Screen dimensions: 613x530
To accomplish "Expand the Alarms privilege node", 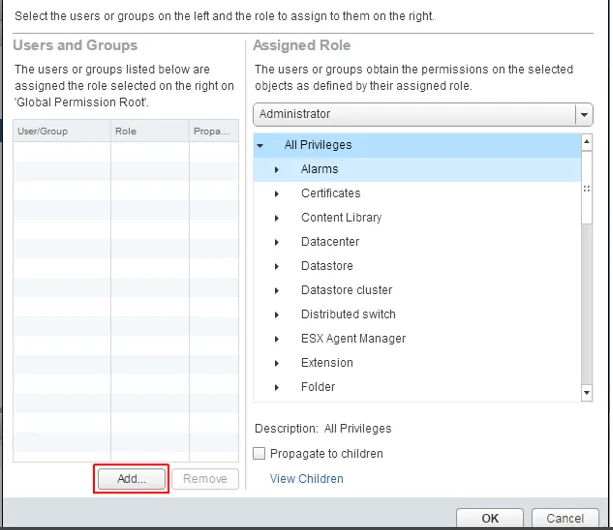I will point(277,170).
